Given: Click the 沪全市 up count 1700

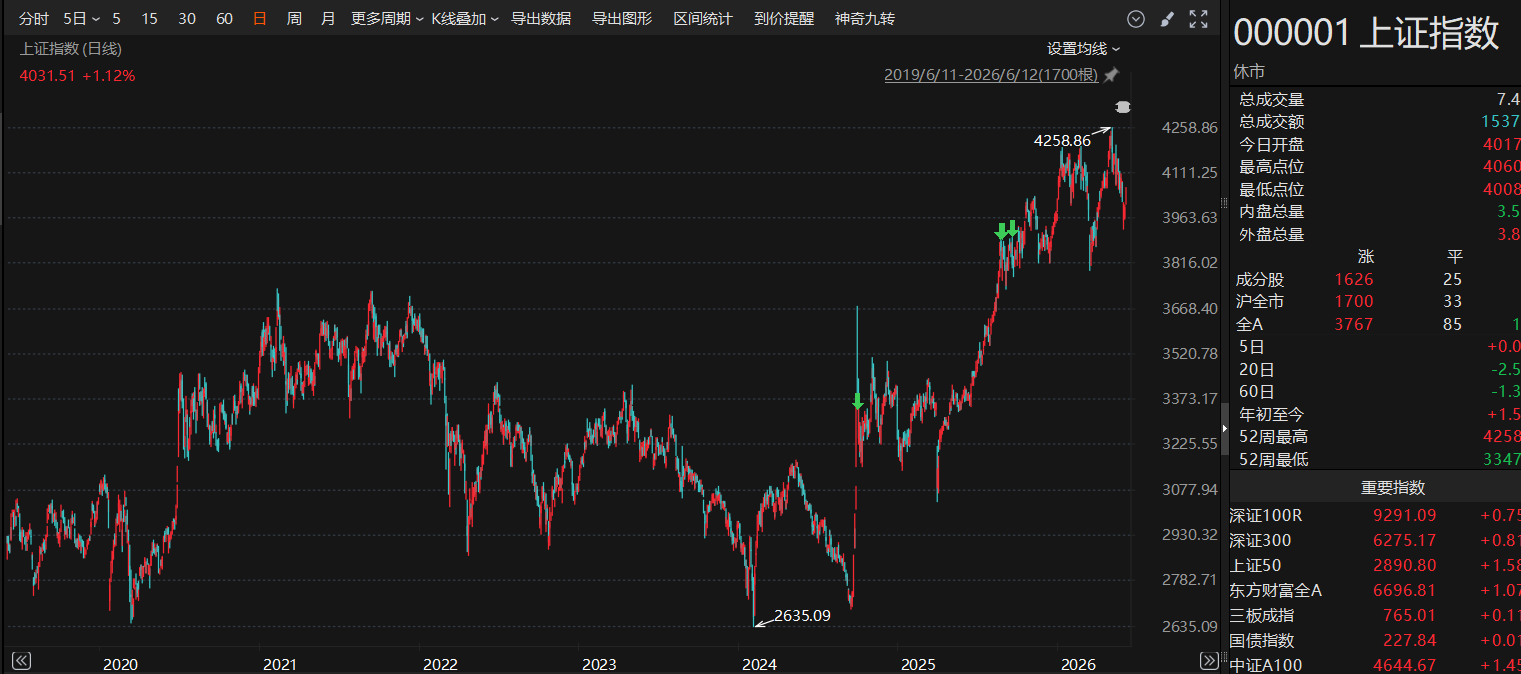Looking at the screenshot, I should (1354, 302).
